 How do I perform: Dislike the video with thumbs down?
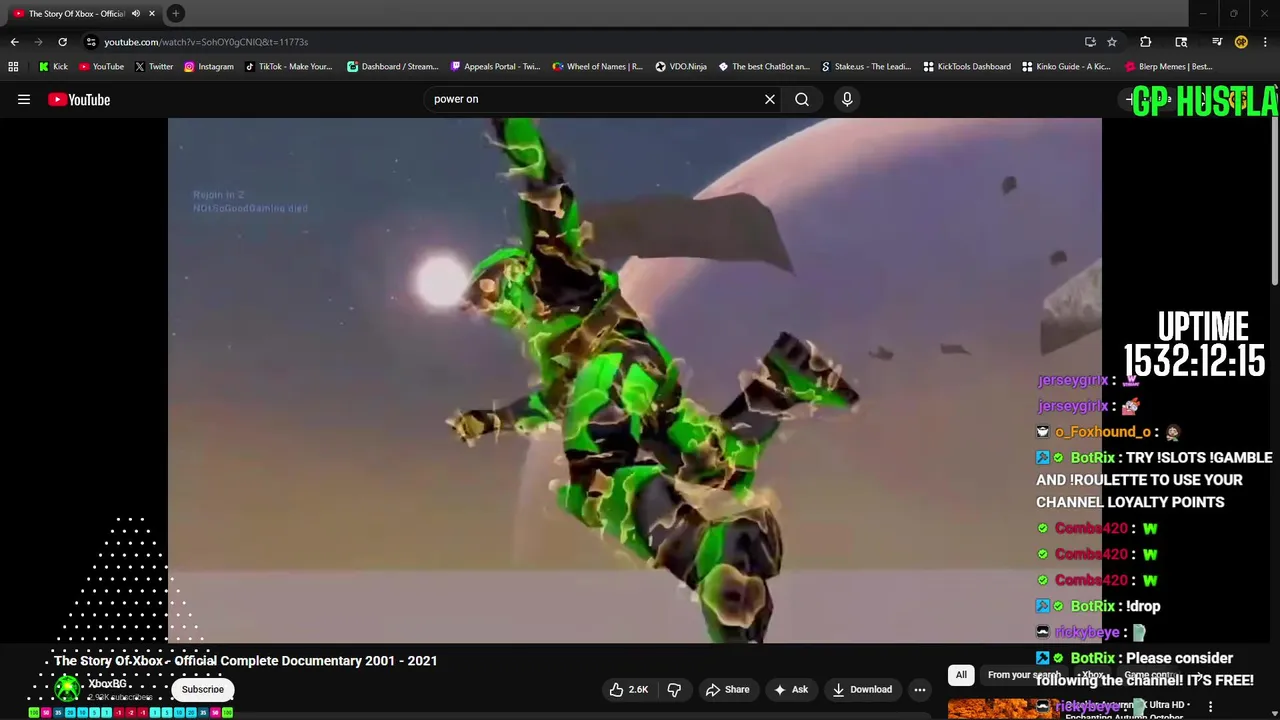(x=674, y=689)
